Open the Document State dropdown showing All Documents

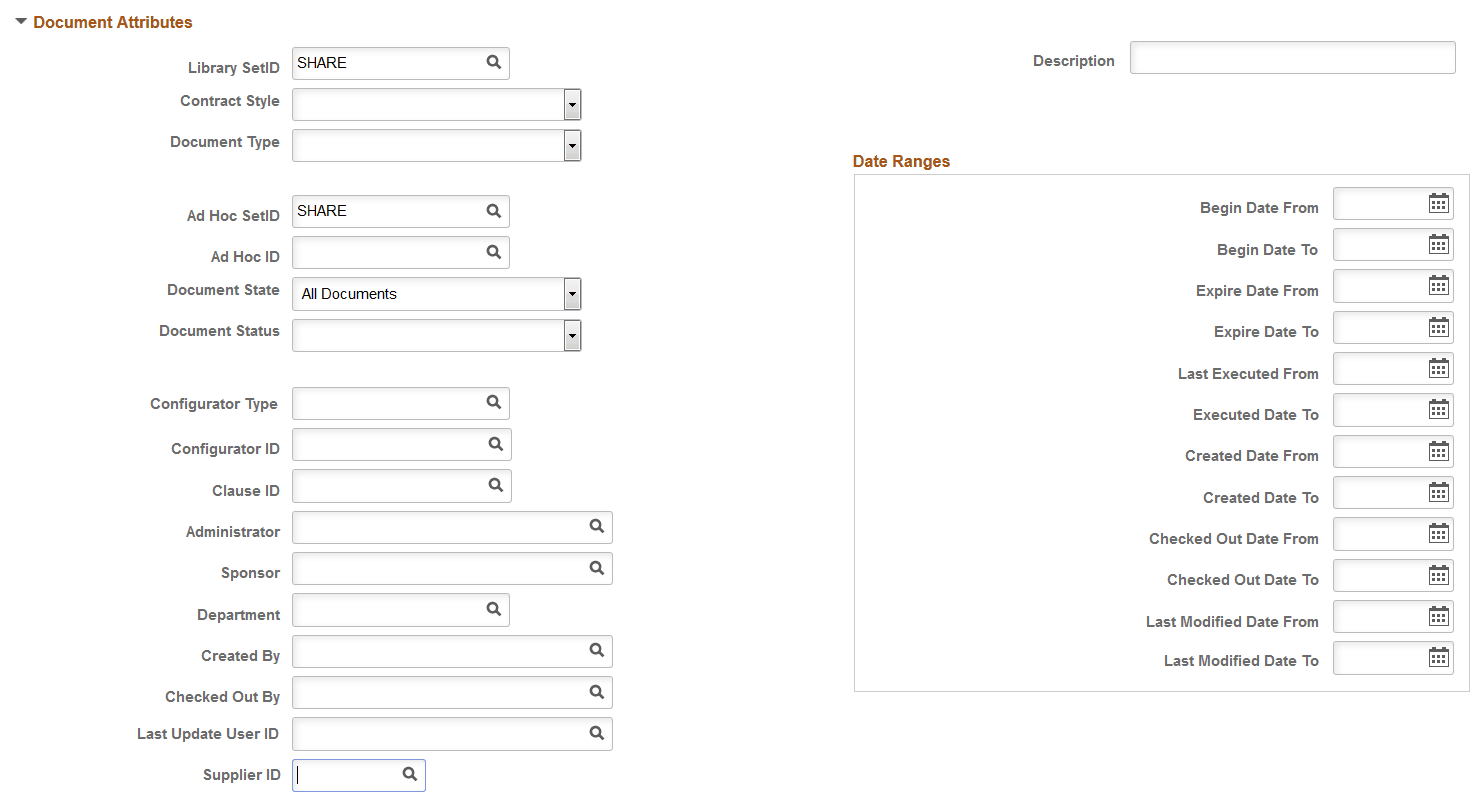572,293
